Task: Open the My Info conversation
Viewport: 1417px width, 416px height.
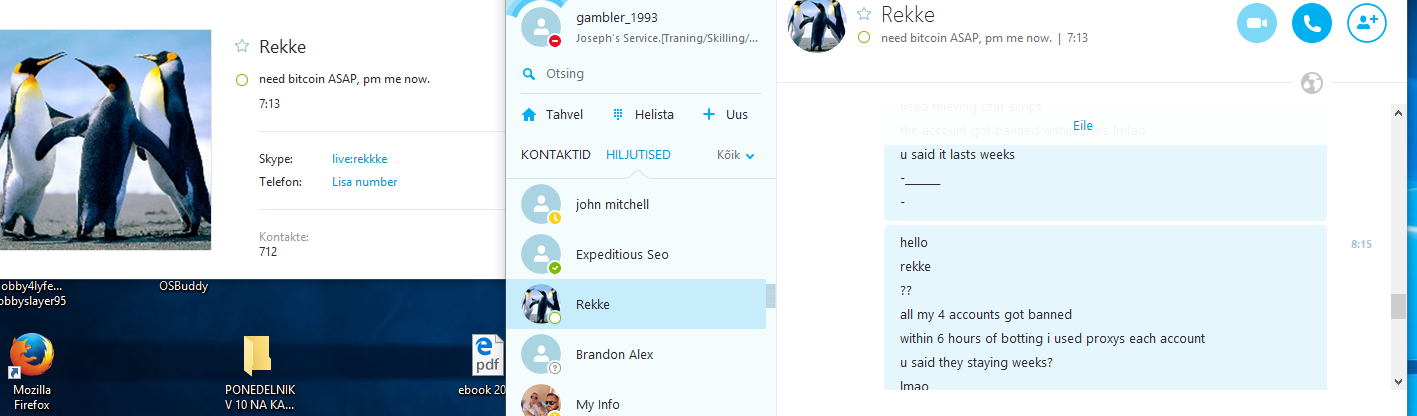Action: tap(636, 400)
